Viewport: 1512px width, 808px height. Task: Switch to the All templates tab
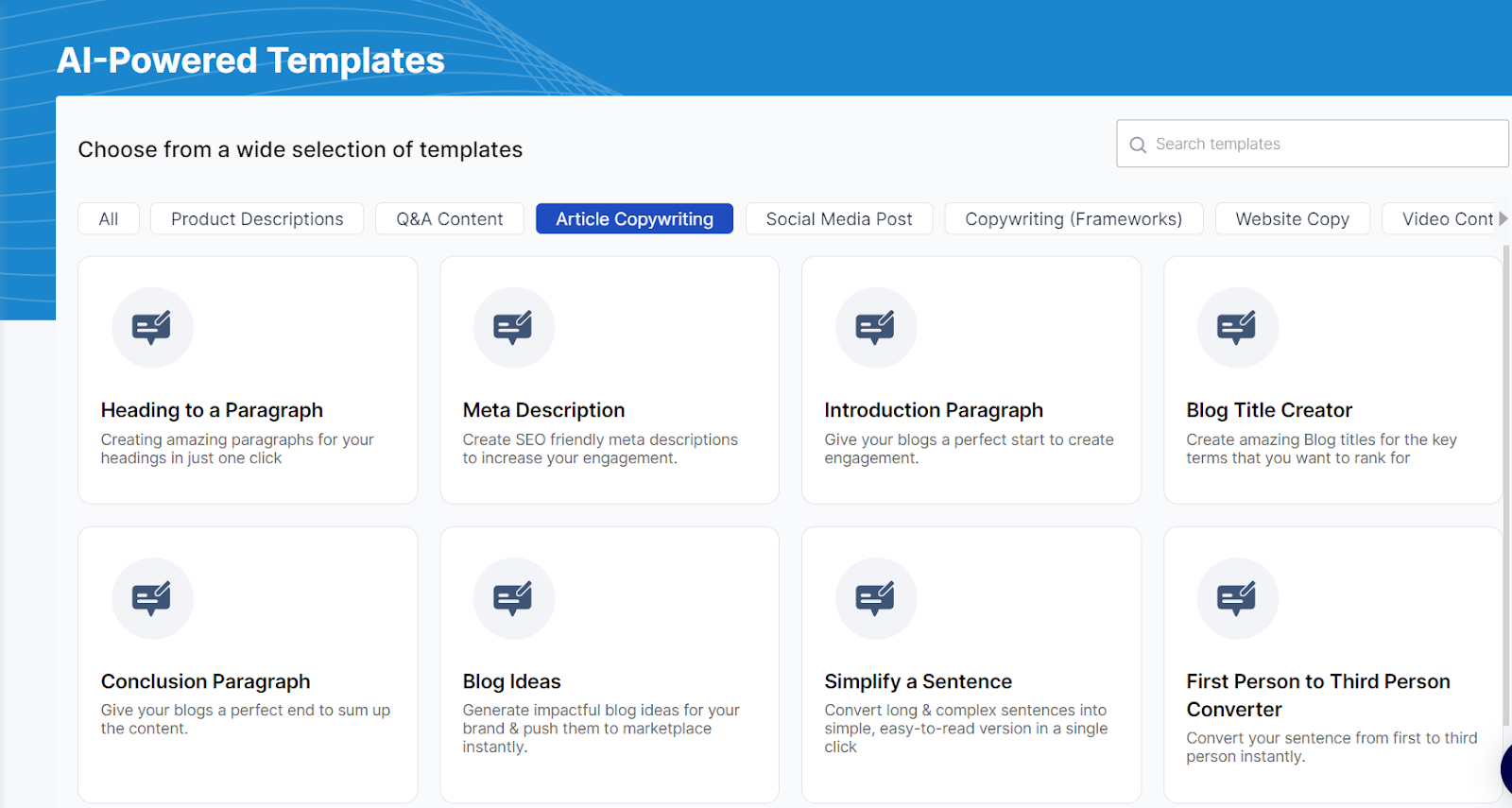click(x=109, y=219)
